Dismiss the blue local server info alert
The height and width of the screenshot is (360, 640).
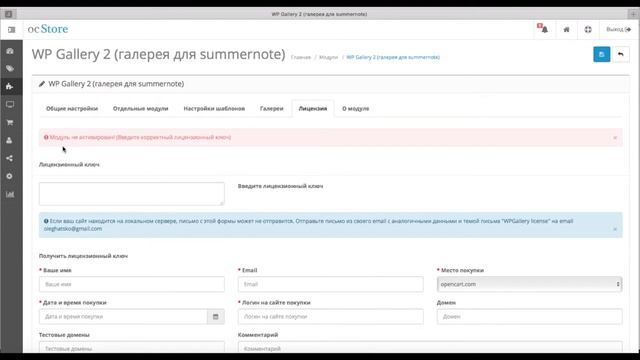[615, 229]
